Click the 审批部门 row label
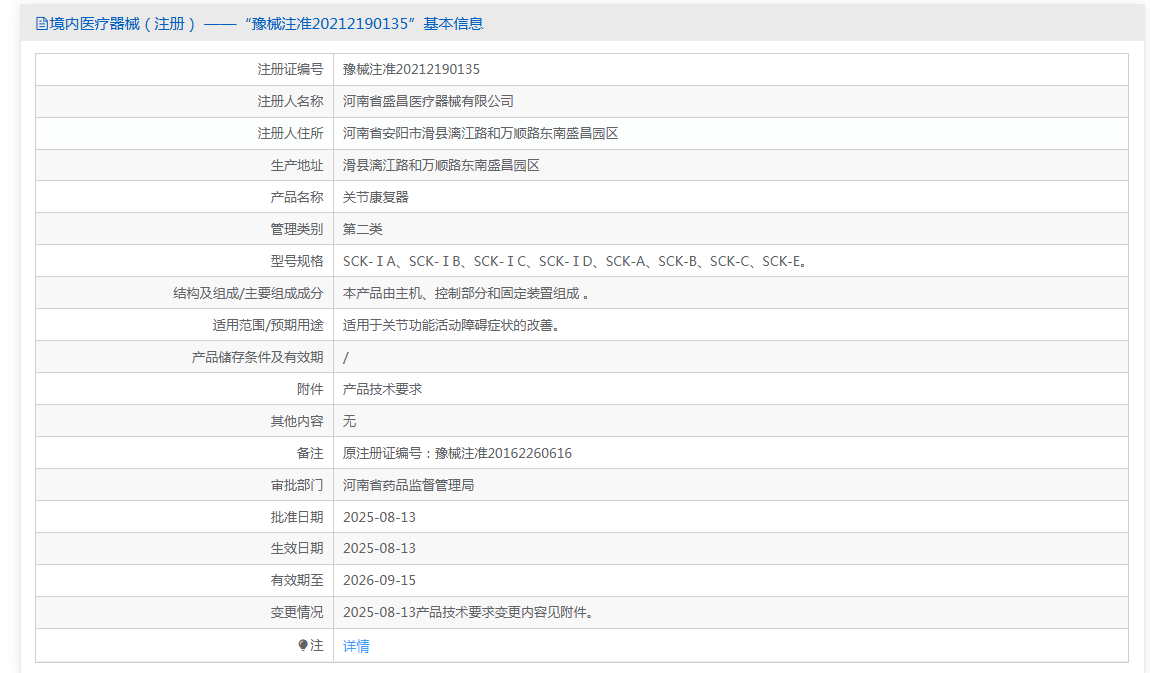Viewport: 1150px width, 673px height. (297, 485)
